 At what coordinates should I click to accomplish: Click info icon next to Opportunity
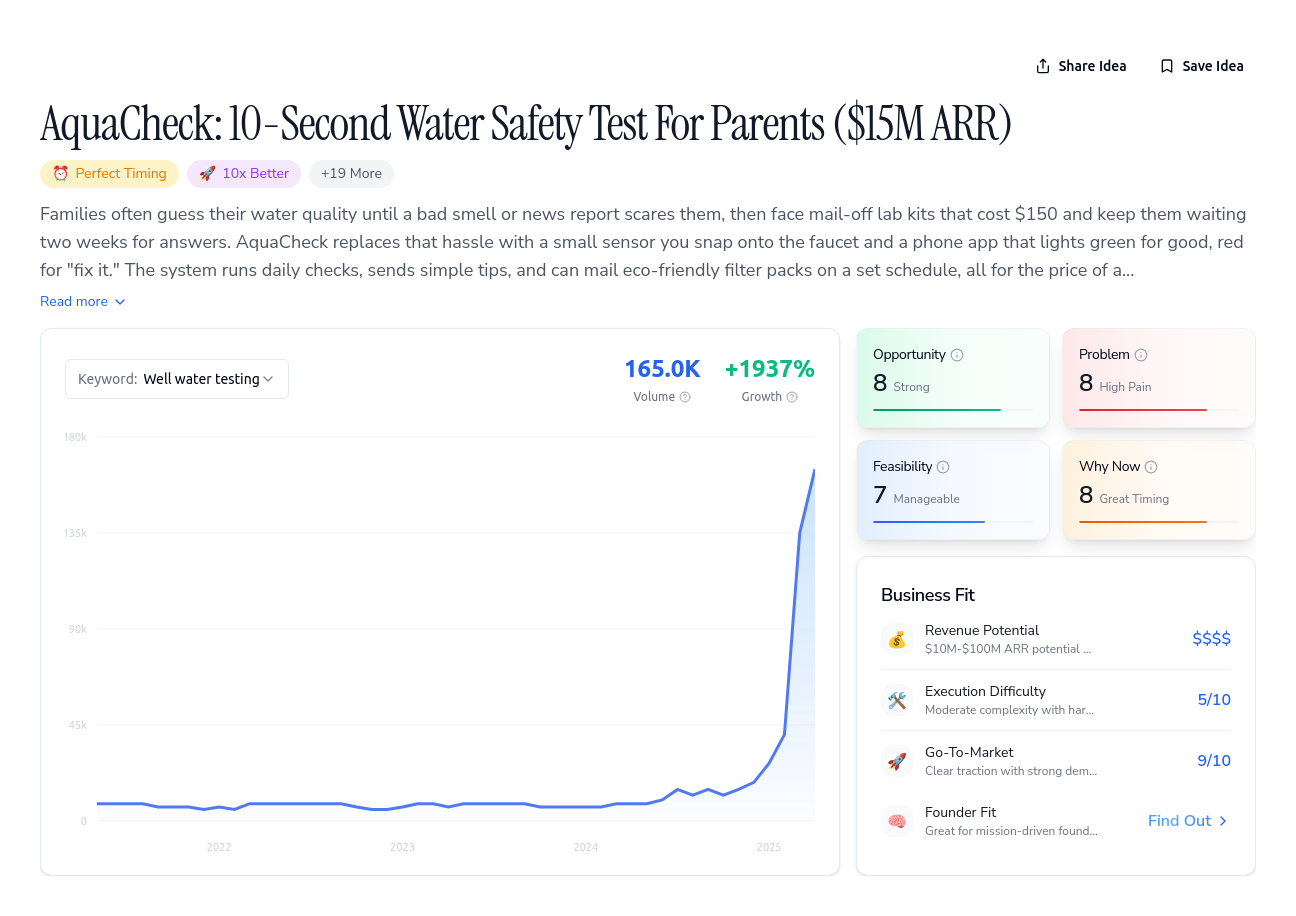[957, 355]
